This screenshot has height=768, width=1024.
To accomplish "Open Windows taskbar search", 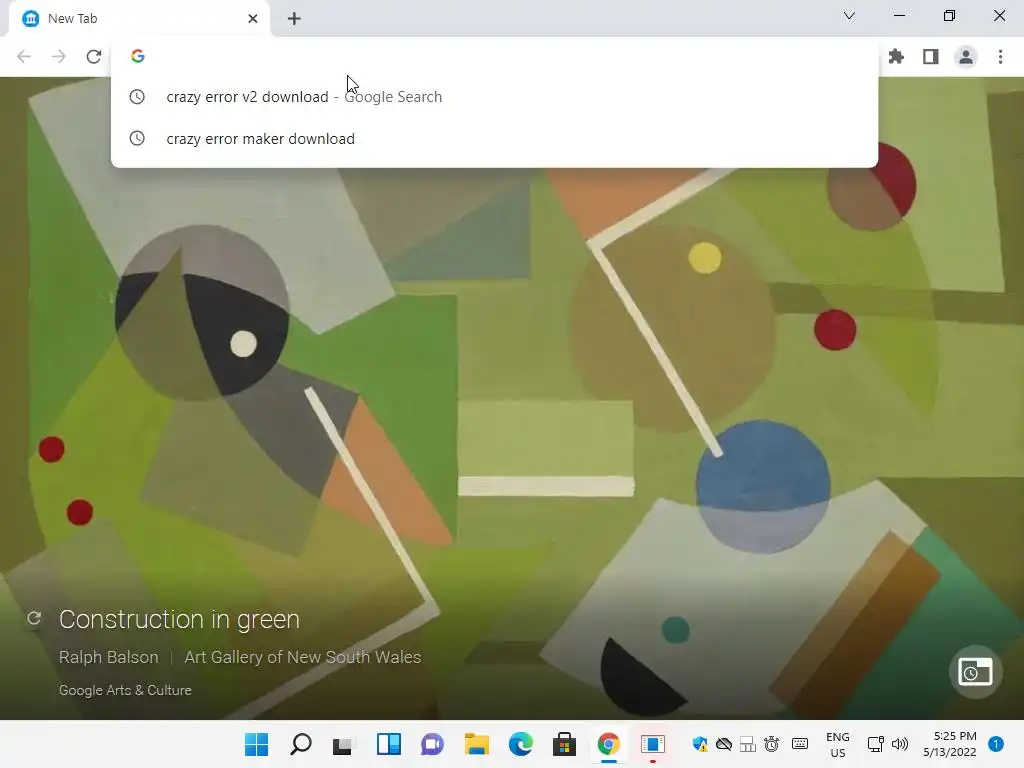I will (x=300, y=744).
